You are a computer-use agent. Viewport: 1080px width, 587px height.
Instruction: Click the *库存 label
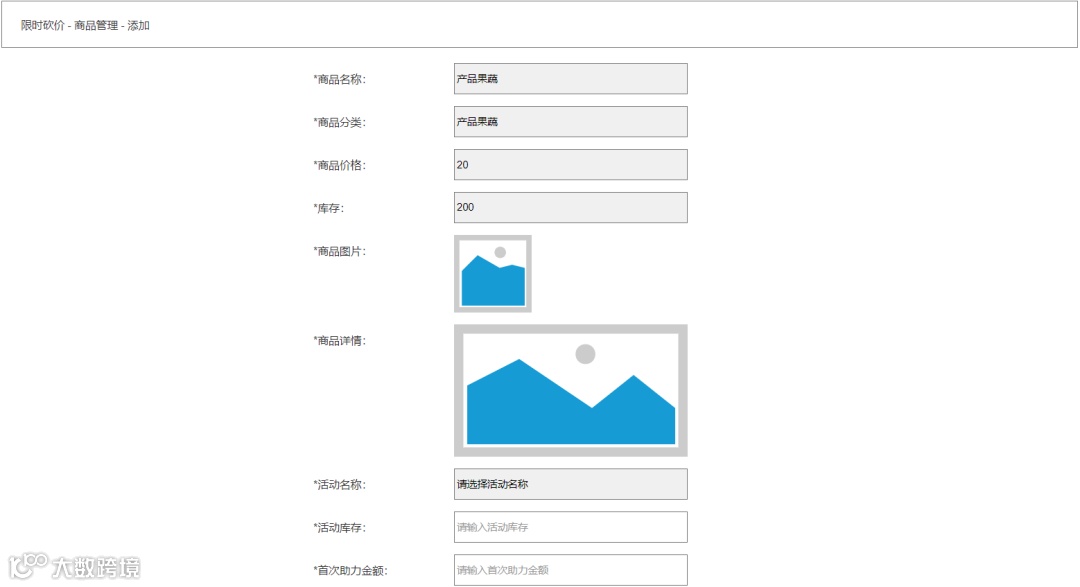[329, 208]
